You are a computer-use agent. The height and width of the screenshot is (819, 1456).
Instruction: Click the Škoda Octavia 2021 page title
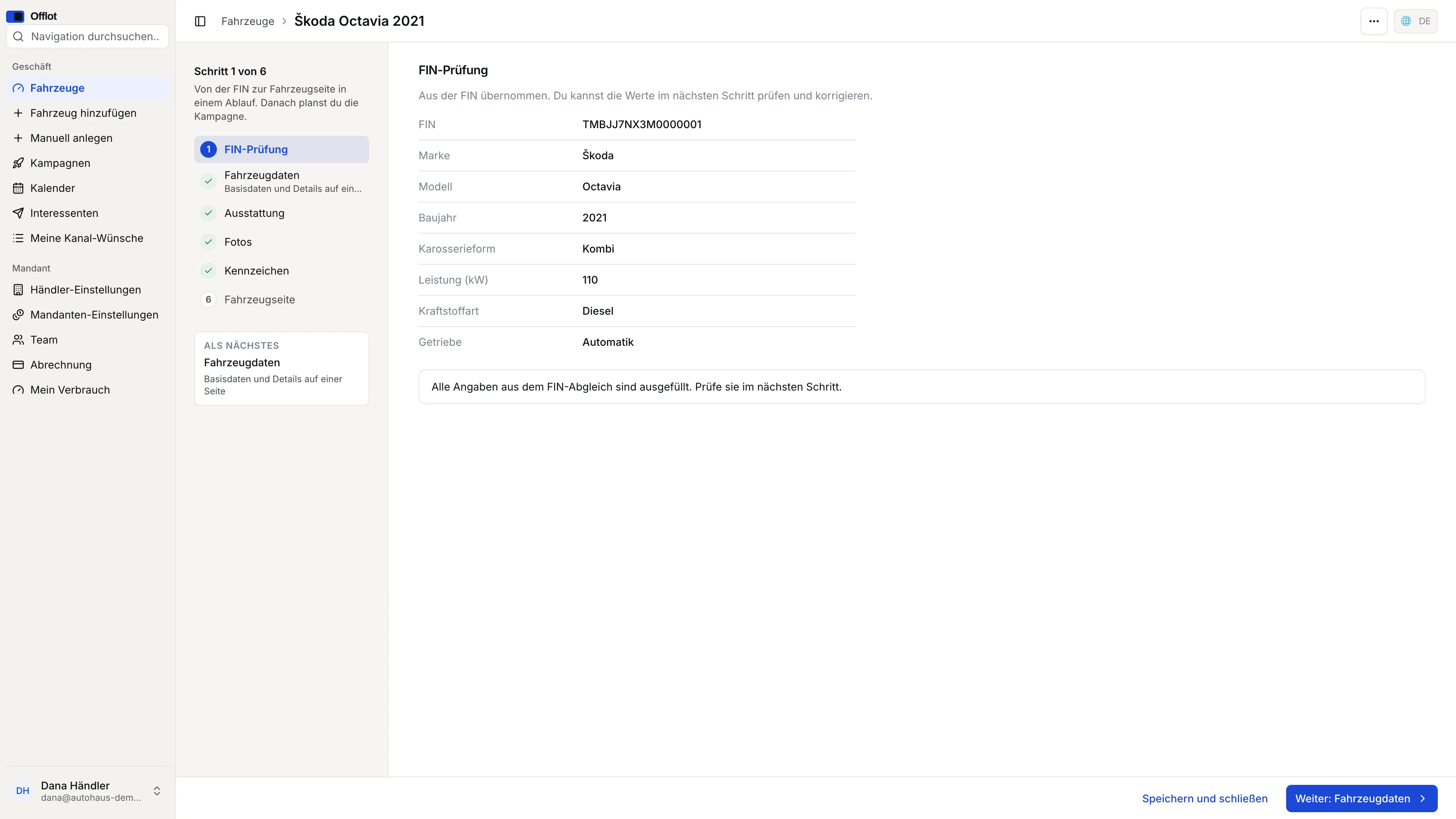[x=359, y=21]
